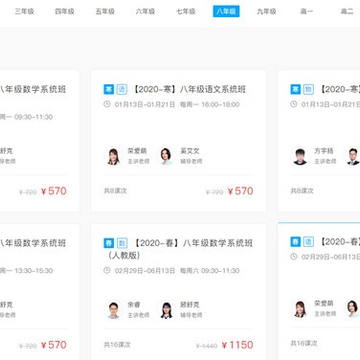Click 顾舒克 name on 数学系统班（人教版） card
This screenshot has width=360, height=360.
point(190,305)
